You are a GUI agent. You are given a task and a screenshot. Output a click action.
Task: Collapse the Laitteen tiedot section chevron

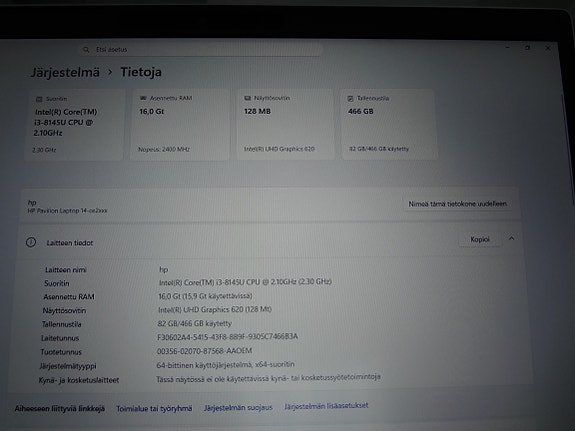512,238
